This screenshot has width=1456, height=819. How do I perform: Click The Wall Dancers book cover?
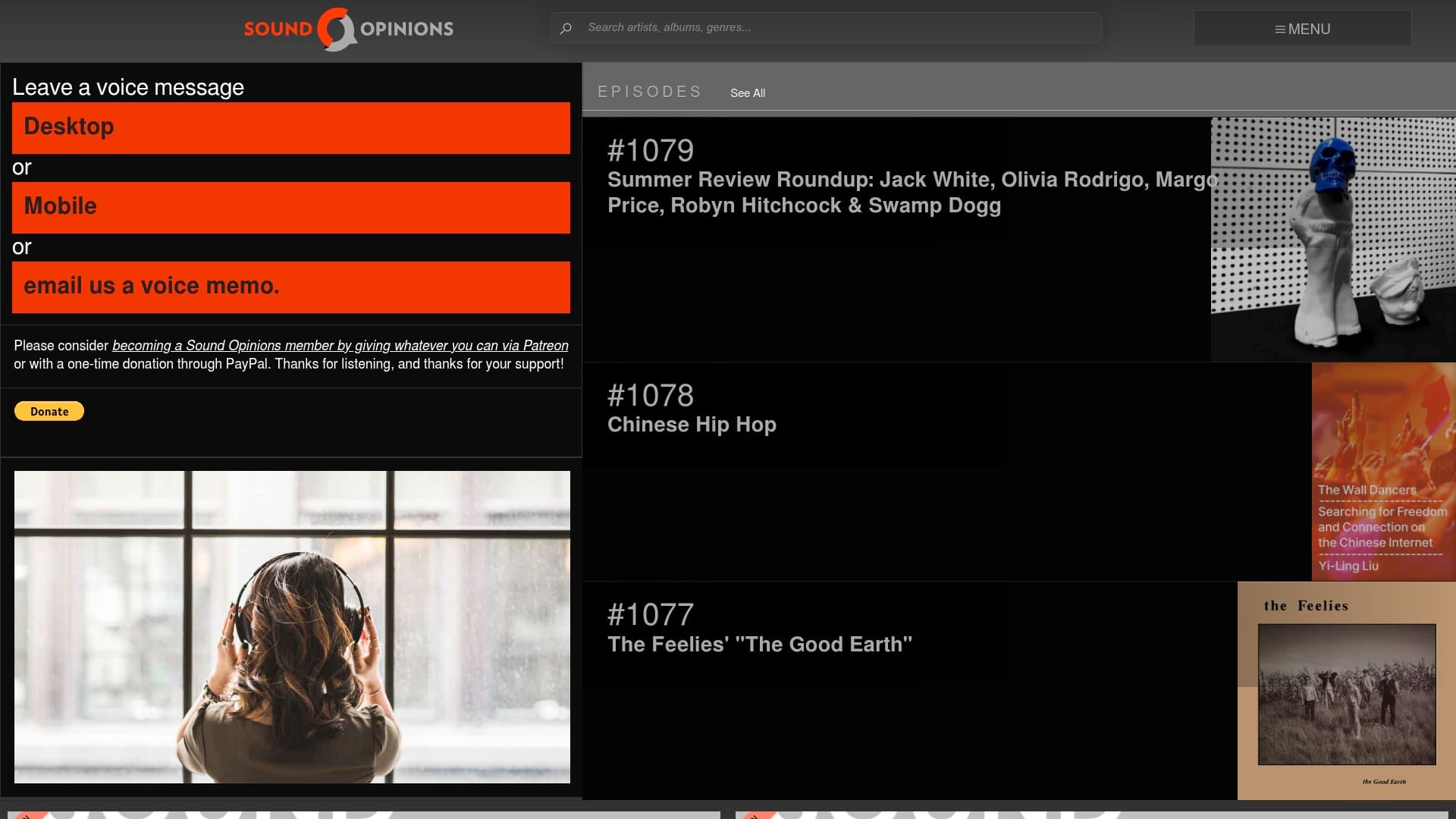[x=1384, y=472]
